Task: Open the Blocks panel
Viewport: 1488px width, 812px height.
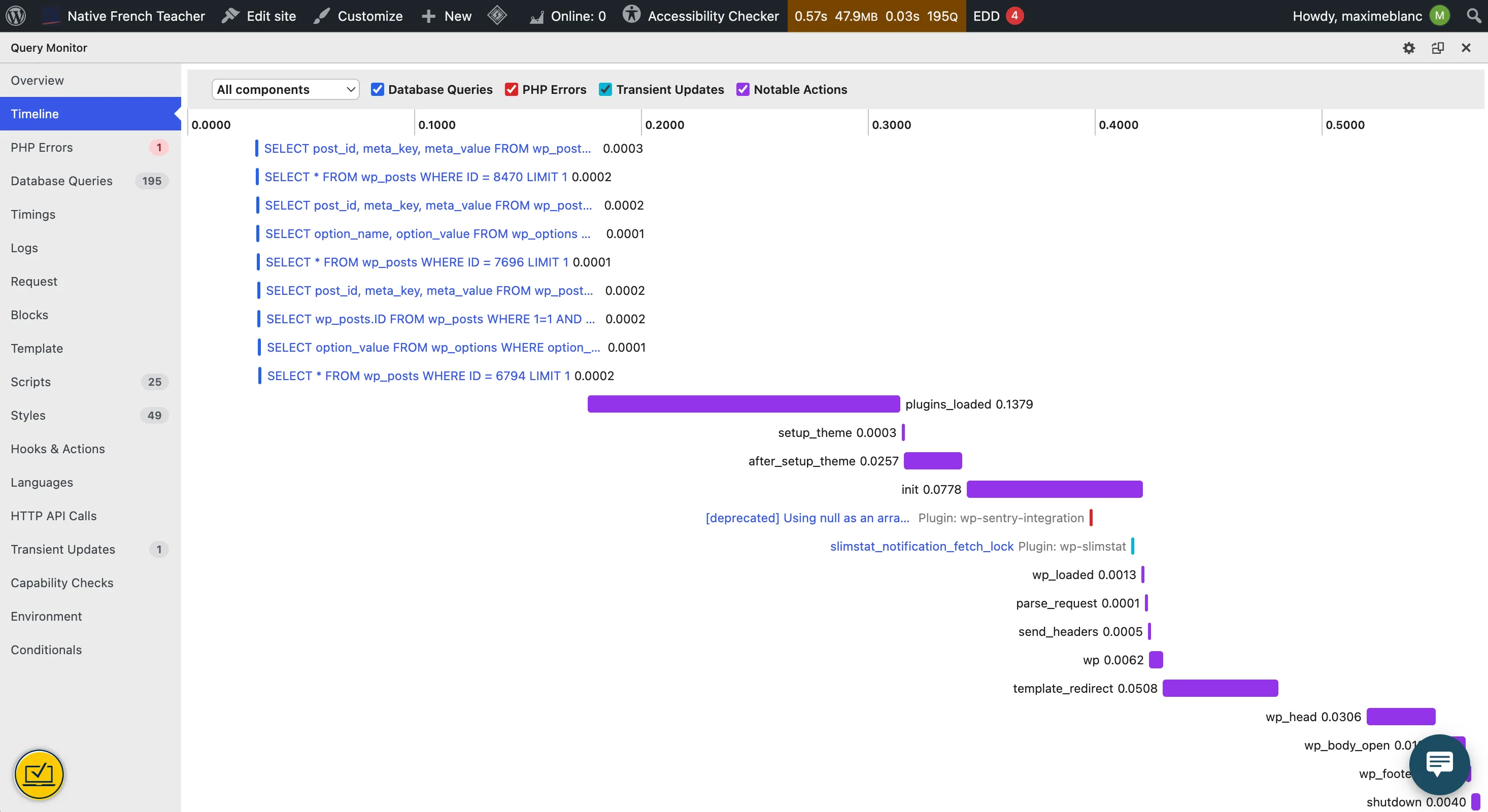Action: 90,315
